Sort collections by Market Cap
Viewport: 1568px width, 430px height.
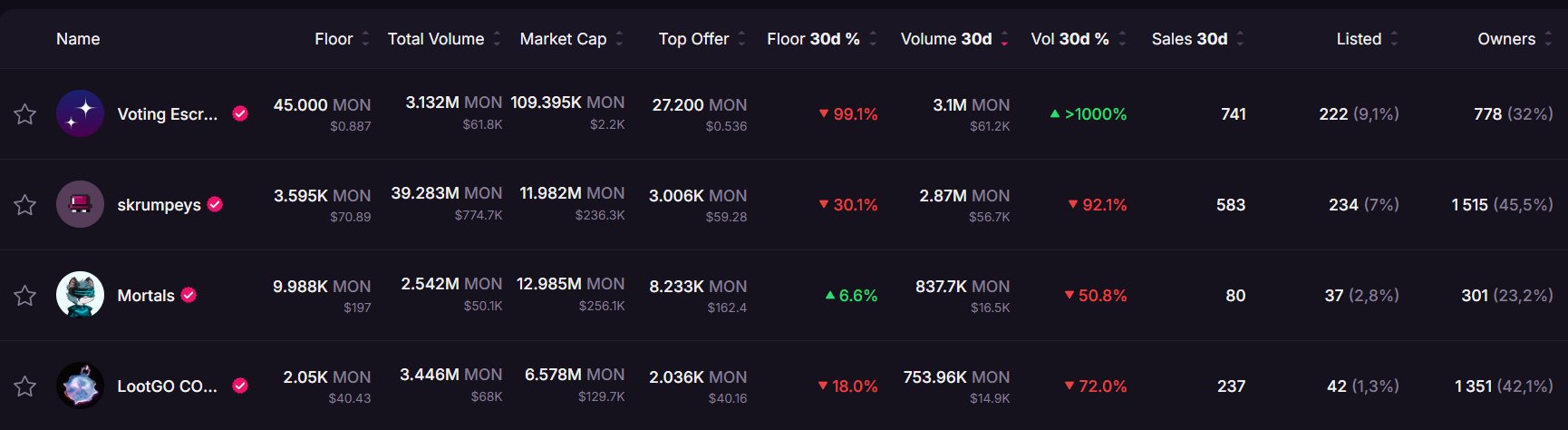pos(563,39)
